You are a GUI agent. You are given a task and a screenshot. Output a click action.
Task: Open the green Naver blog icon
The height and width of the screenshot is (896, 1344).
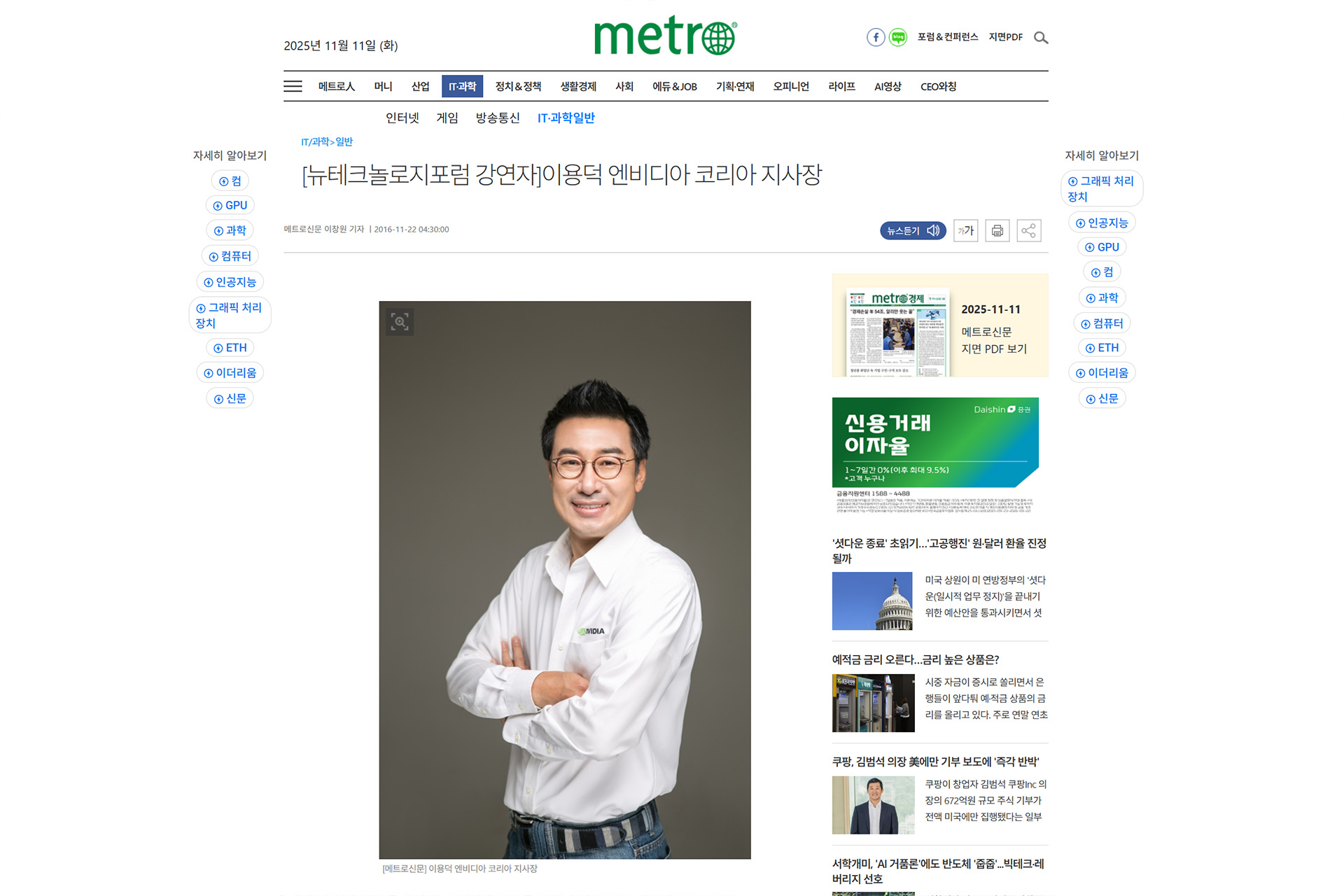tap(897, 37)
